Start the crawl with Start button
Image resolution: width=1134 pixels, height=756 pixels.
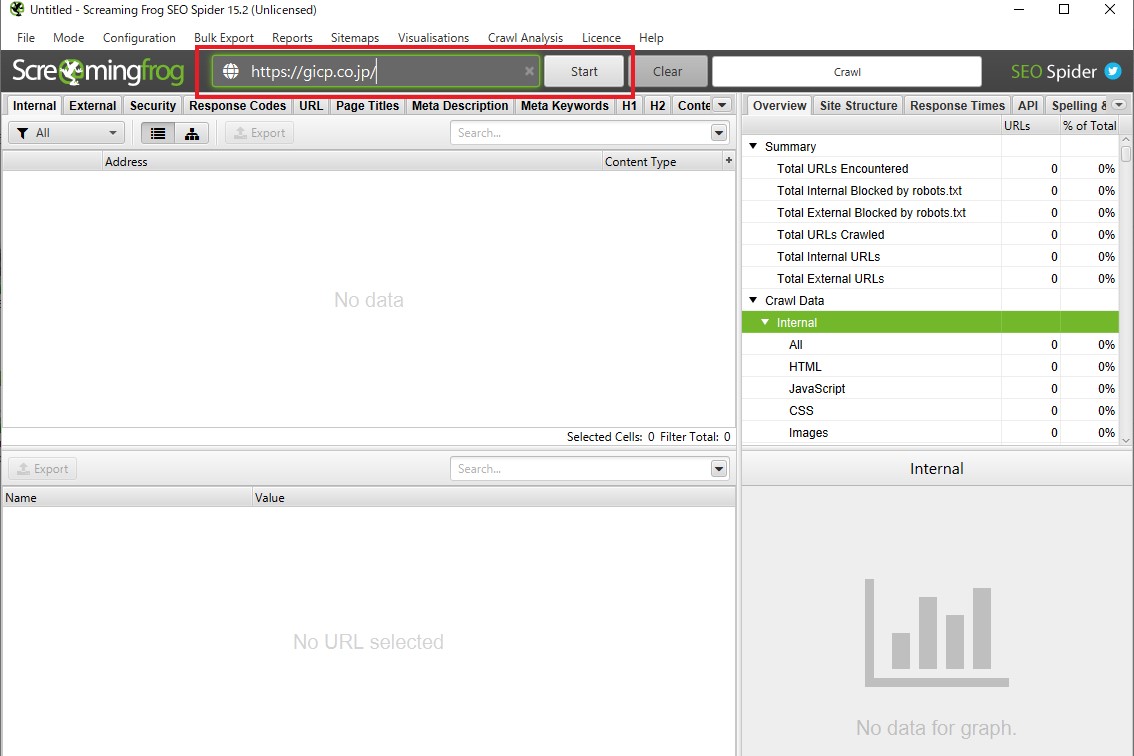(584, 71)
